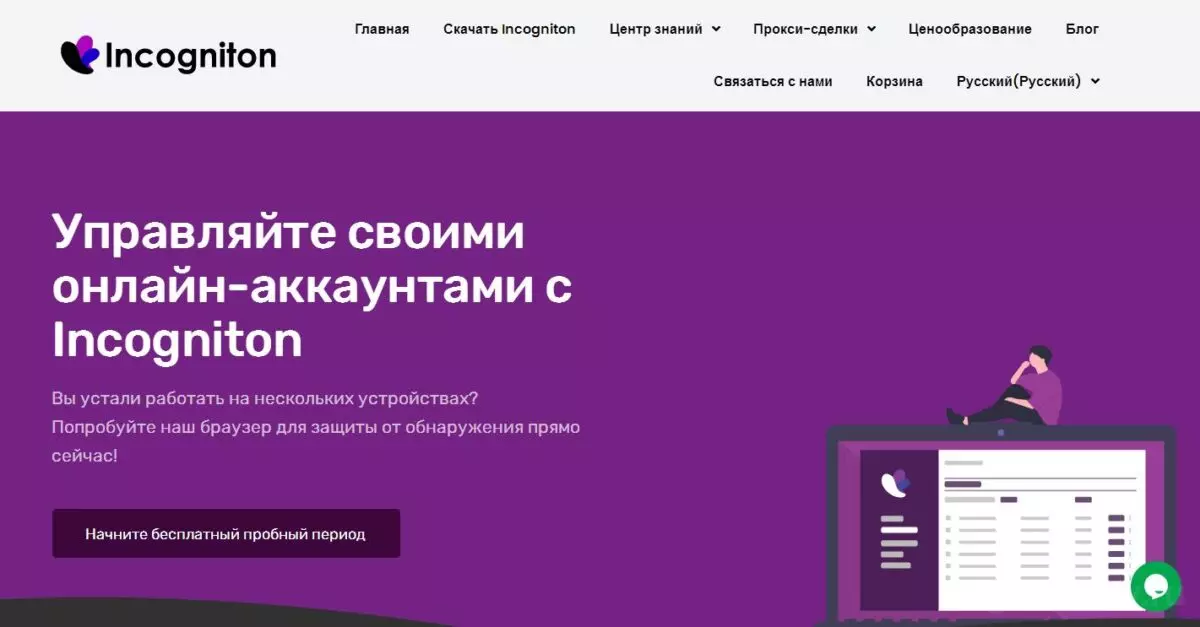Viewport: 1200px width, 627px height.
Task: Go to Главная page
Action: coord(382,29)
